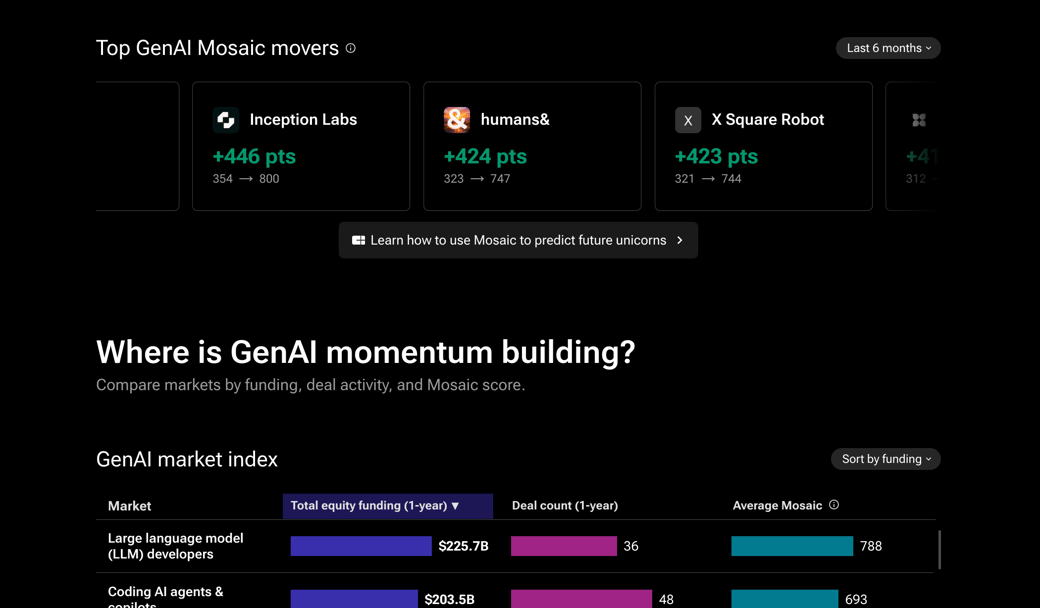Click the card icon in Learn Mosaic banner

358,240
